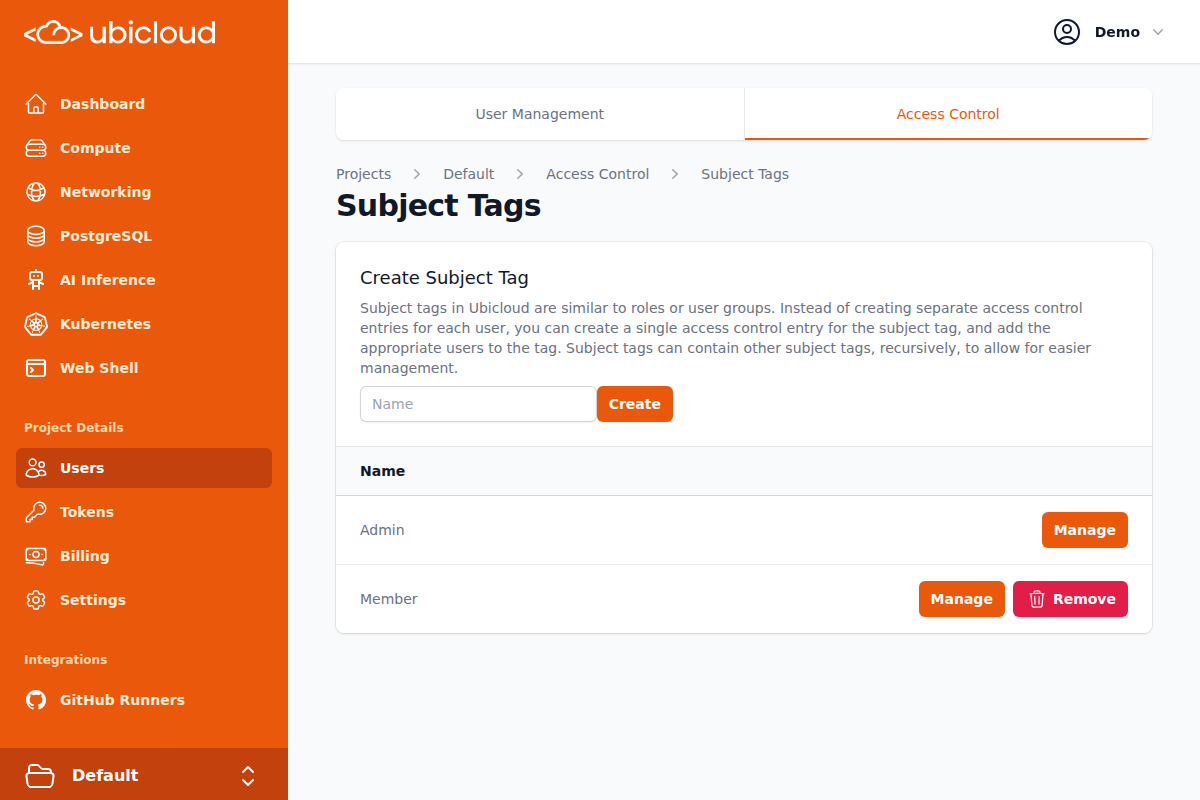
Task: Click Manage for the Member tag
Action: (x=962, y=599)
